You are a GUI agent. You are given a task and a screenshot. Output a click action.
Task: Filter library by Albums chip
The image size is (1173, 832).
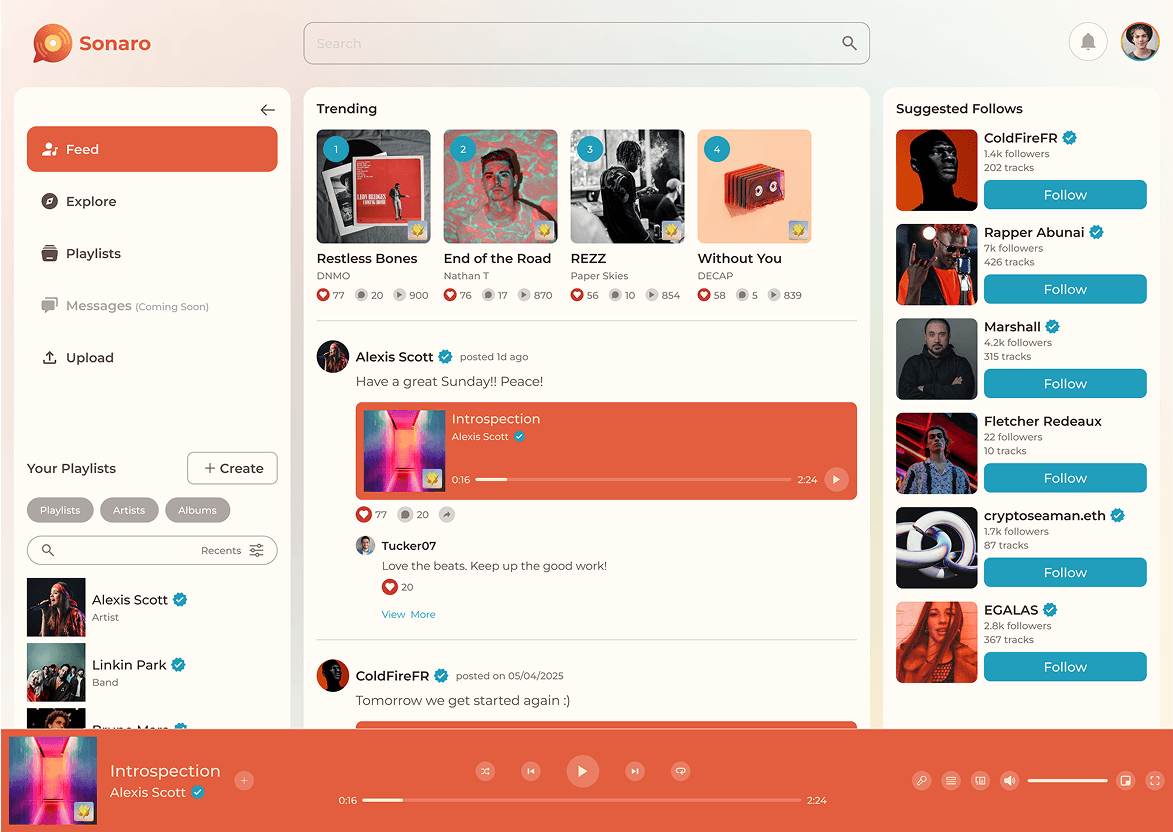point(197,510)
